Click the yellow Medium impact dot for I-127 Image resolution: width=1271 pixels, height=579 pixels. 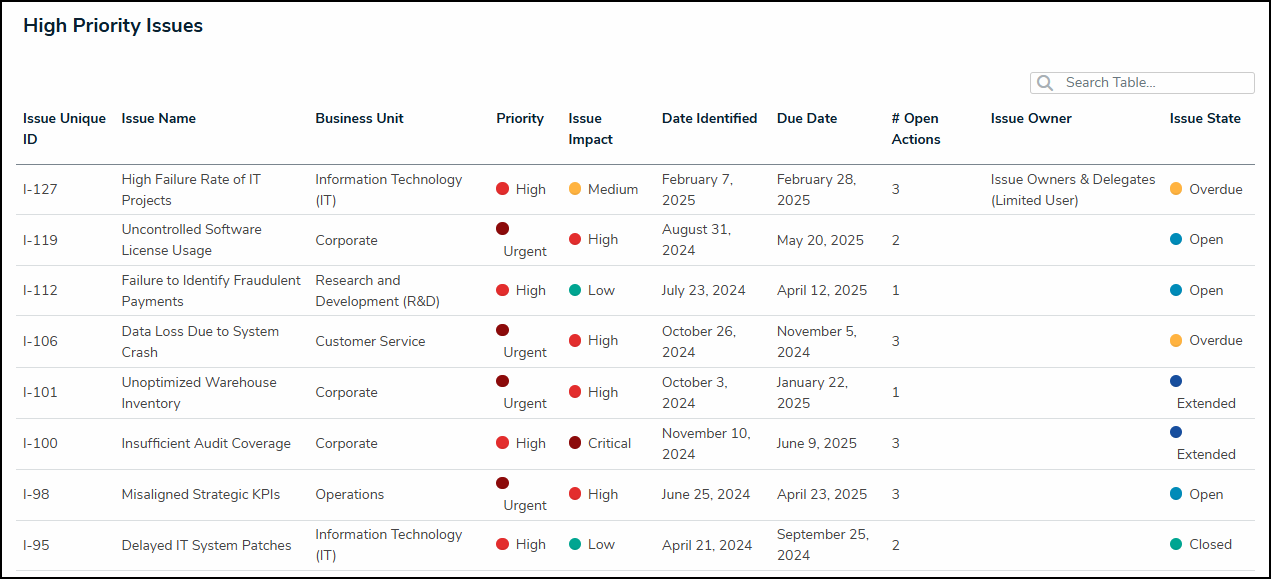pos(575,189)
